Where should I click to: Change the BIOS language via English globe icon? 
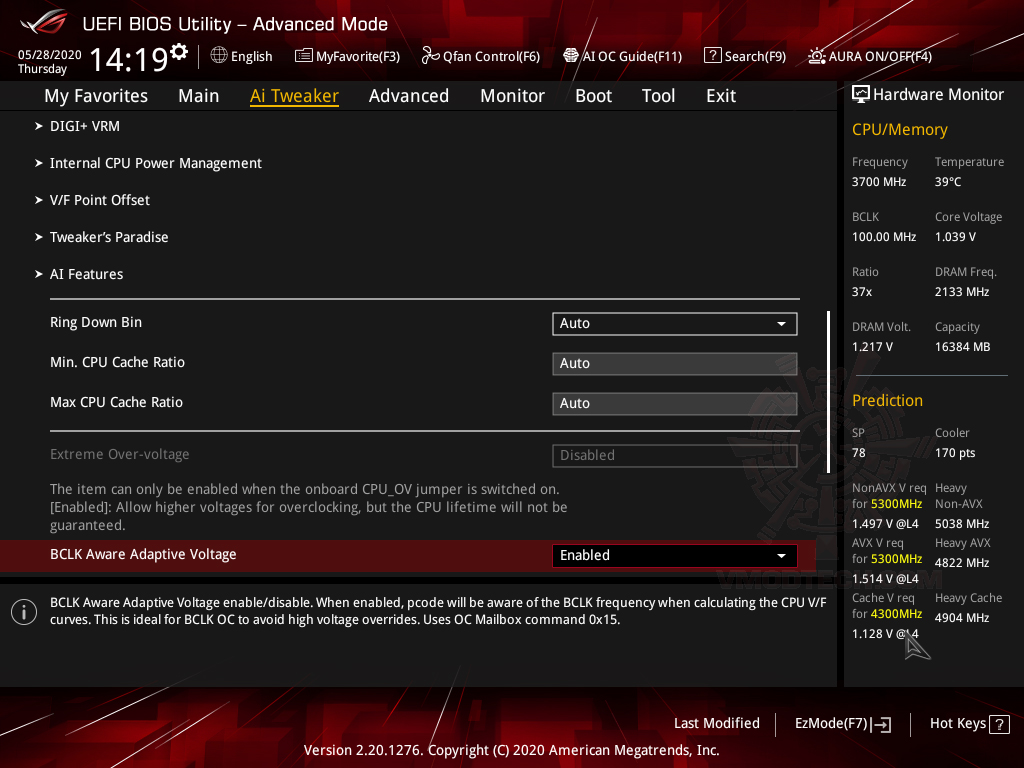241,56
